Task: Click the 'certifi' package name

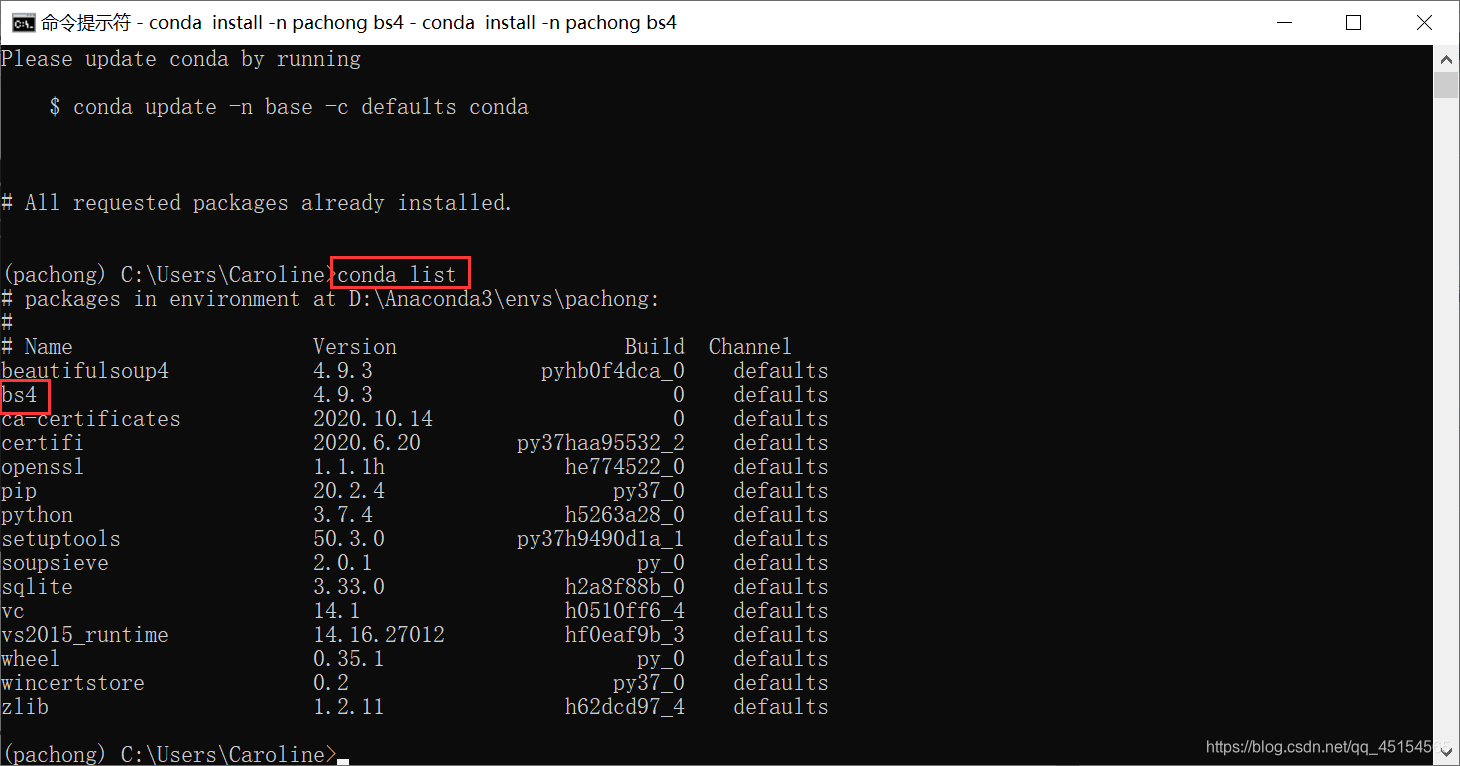Action: (x=43, y=443)
